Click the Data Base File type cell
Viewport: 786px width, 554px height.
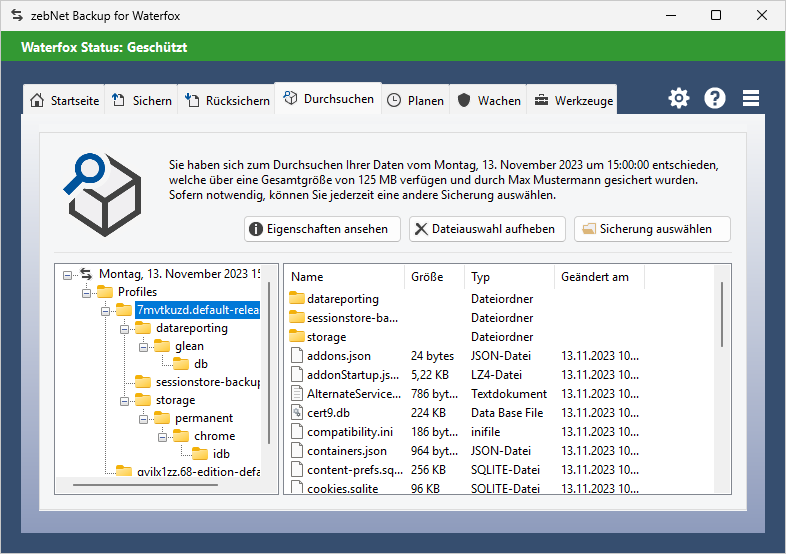(x=507, y=413)
